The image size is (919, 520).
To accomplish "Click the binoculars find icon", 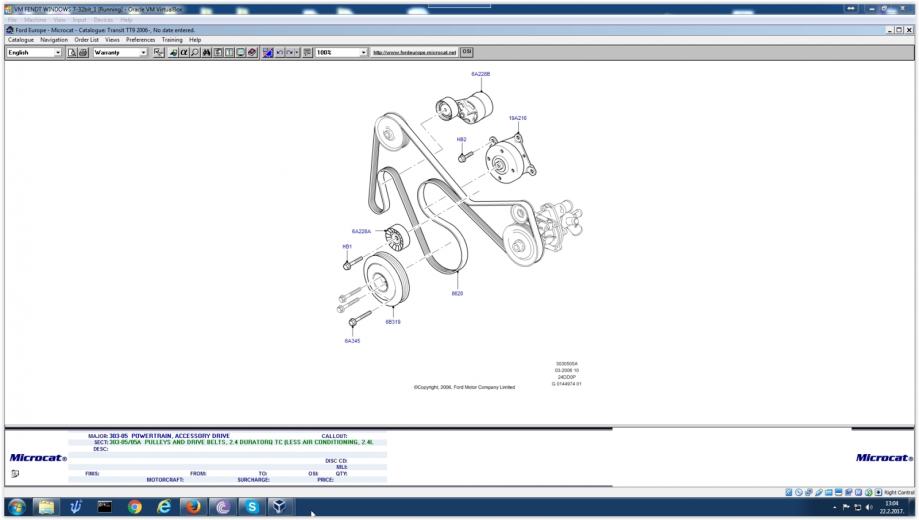I will (206, 53).
